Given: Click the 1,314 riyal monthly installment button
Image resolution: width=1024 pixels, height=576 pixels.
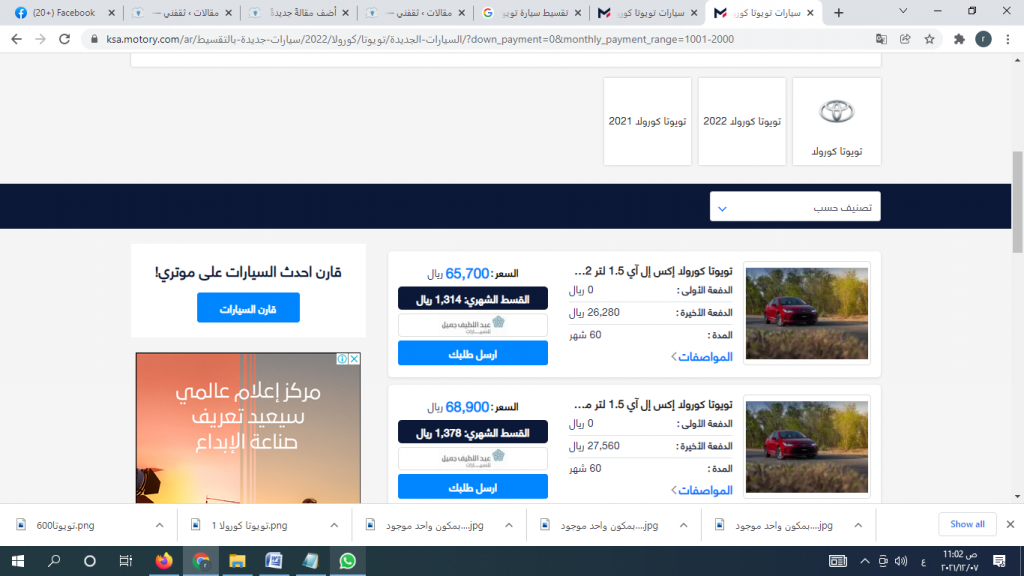Looking at the screenshot, I should [473, 298].
